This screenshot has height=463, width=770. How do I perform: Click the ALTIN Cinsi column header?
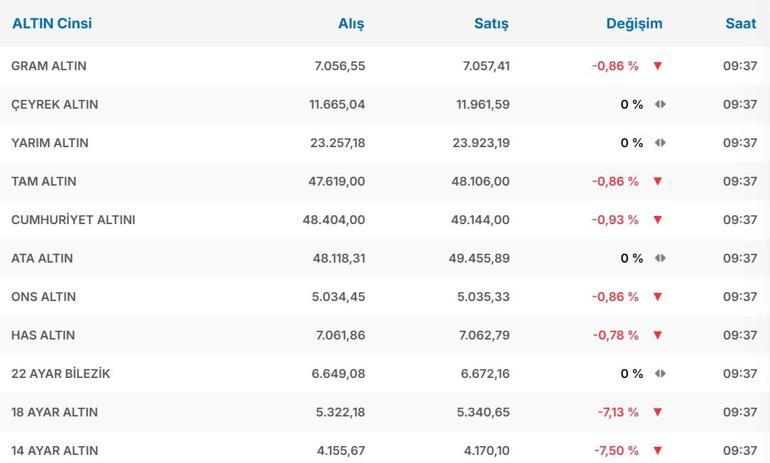tap(52, 23)
